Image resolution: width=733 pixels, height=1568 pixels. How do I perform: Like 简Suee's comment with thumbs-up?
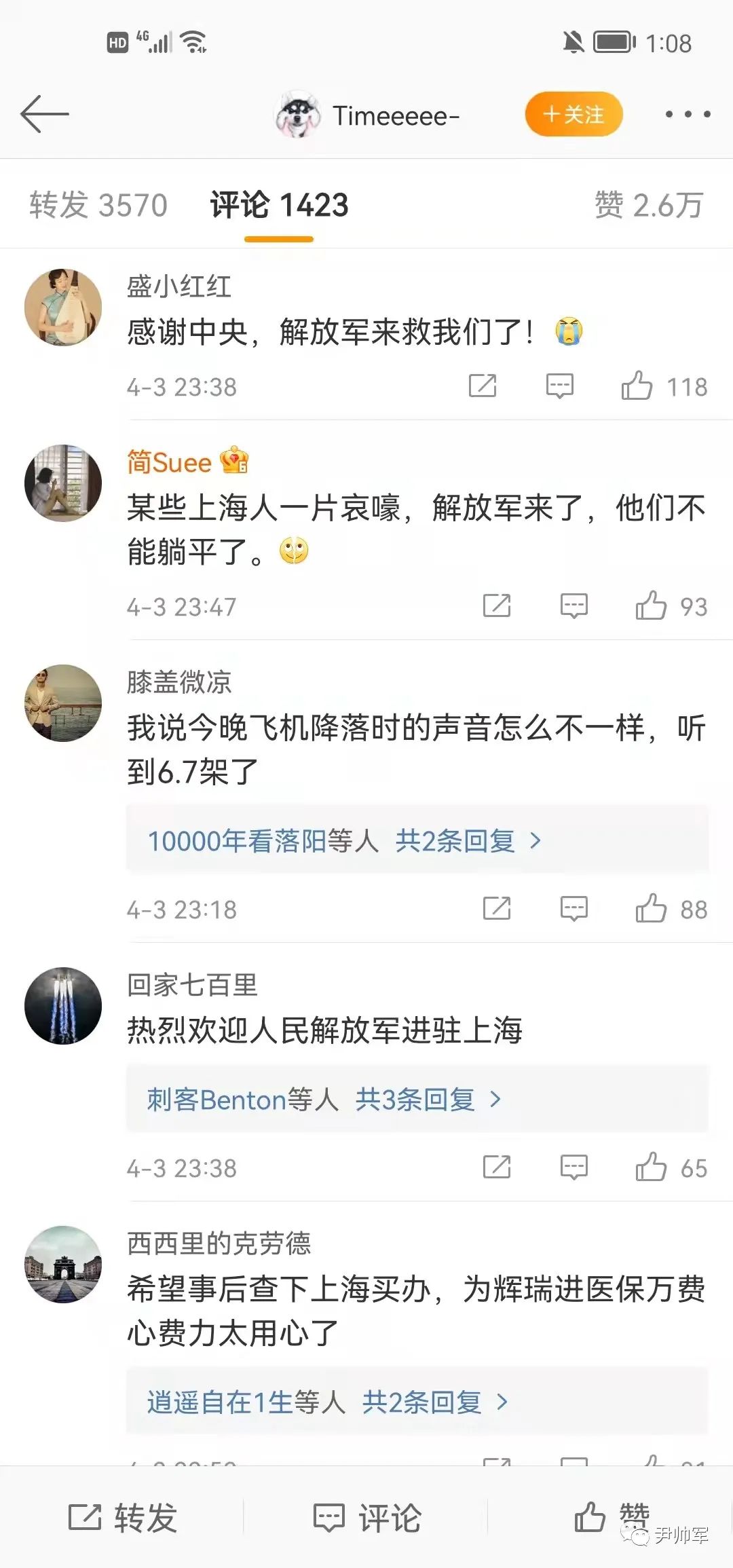tap(650, 605)
